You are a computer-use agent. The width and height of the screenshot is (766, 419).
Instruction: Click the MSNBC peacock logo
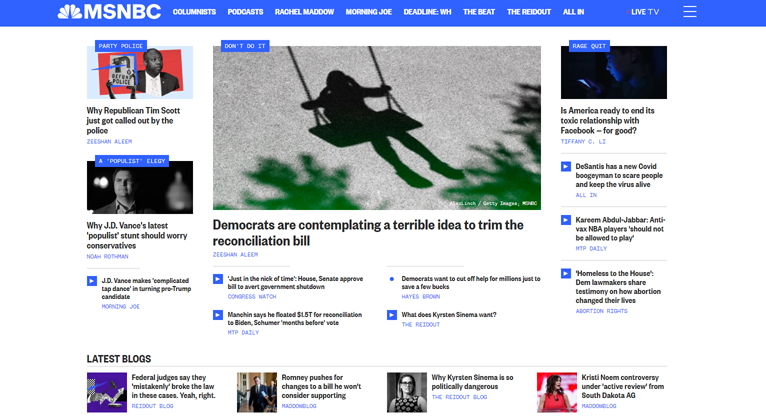coord(109,12)
